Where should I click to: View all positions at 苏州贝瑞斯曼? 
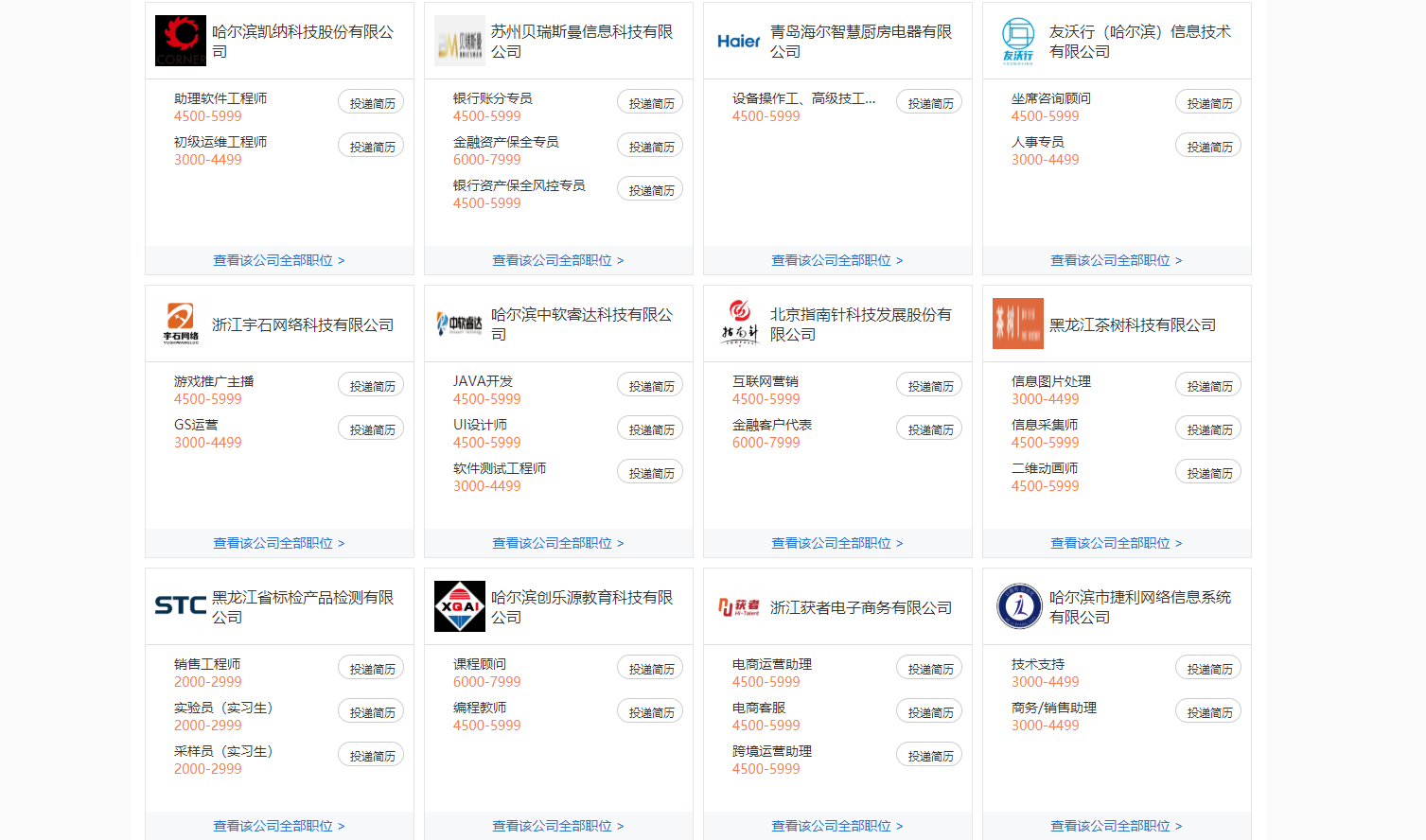tap(558, 260)
